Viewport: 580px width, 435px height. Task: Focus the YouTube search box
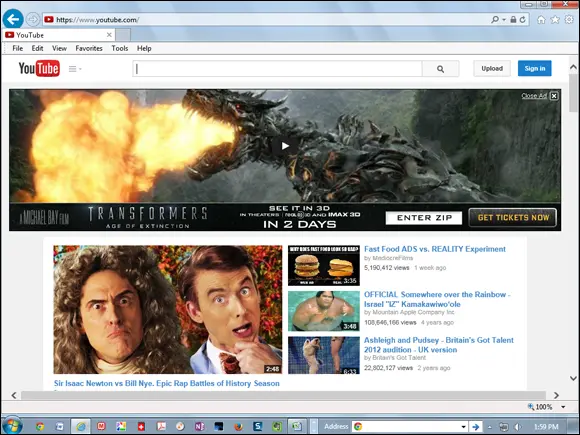click(x=277, y=69)
